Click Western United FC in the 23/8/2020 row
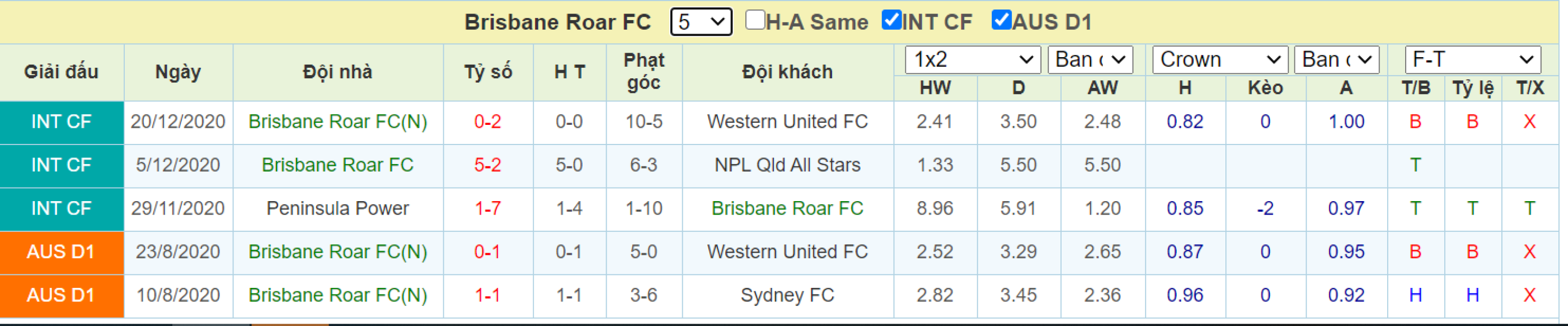The width and height of the screenshot is (1568, 326). tap(787, 252)
